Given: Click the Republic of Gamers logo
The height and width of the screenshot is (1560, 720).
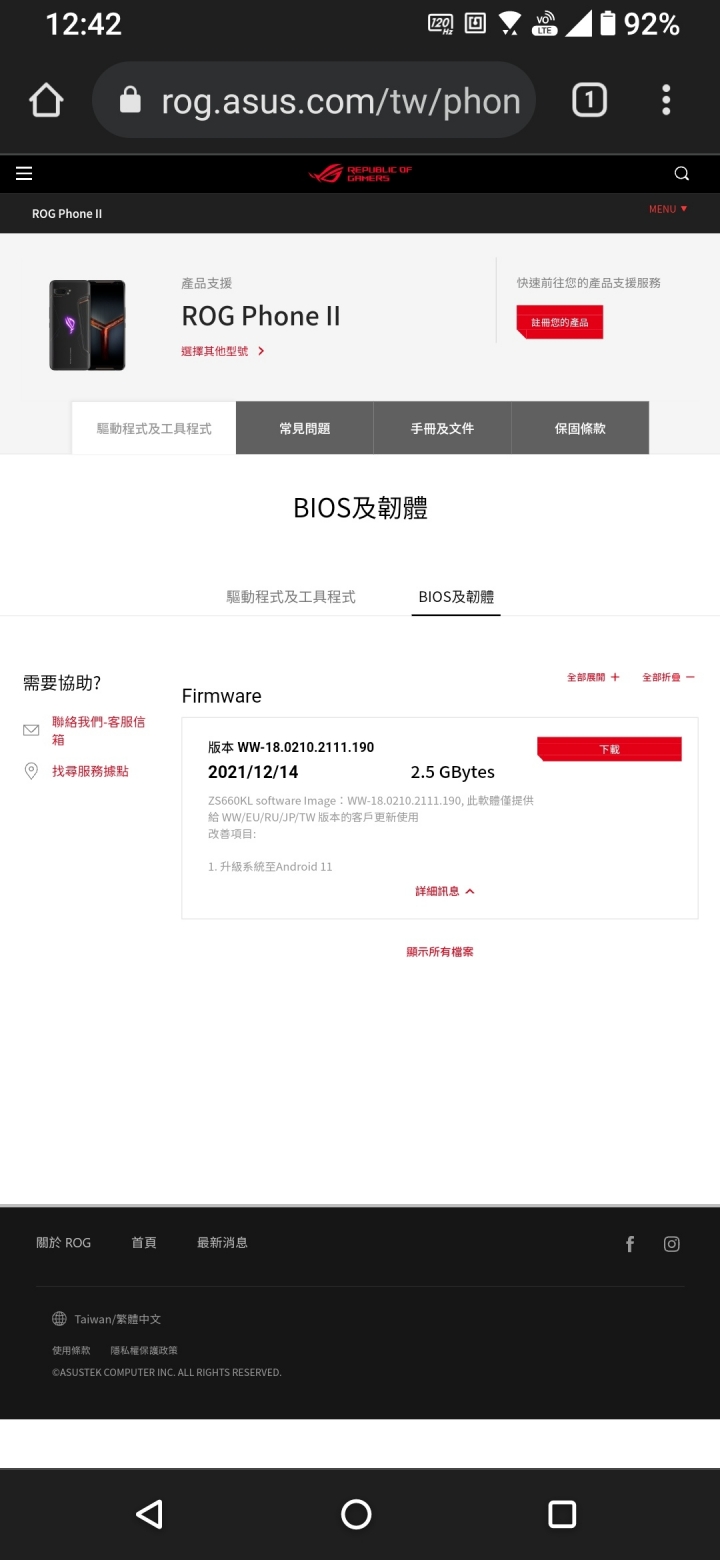Looking at the screenshot, I should (360, 174).
